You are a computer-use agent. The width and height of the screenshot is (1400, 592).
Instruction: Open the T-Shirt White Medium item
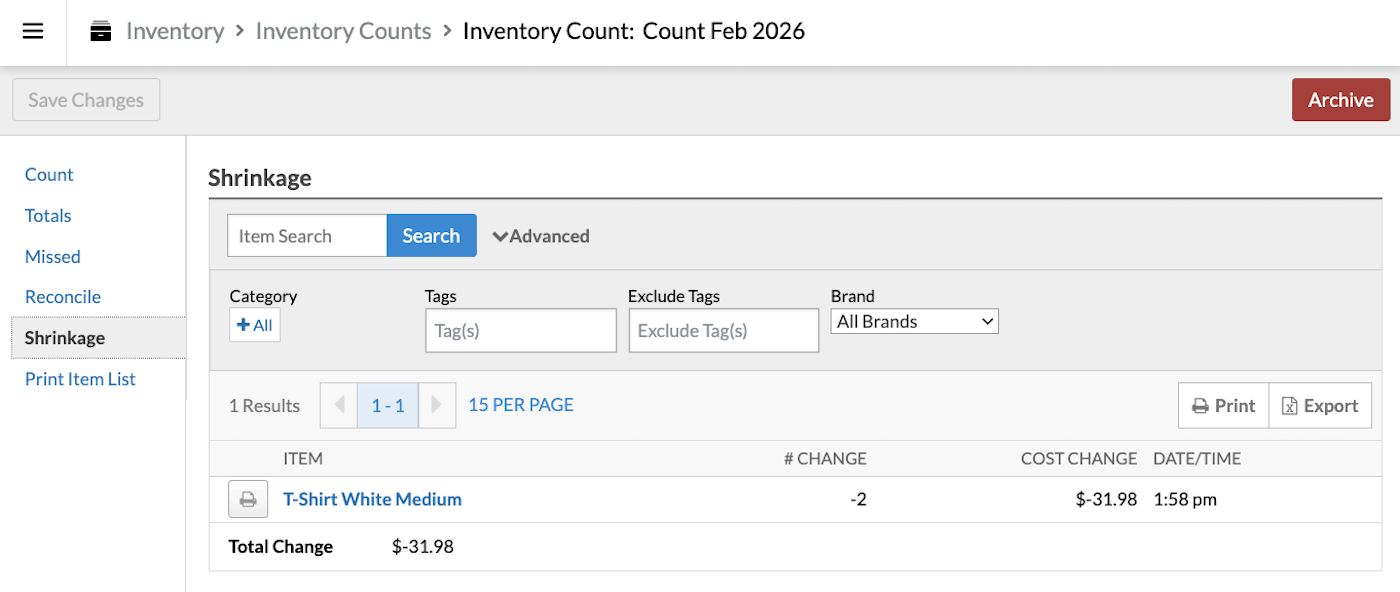(x=372, y=499)
